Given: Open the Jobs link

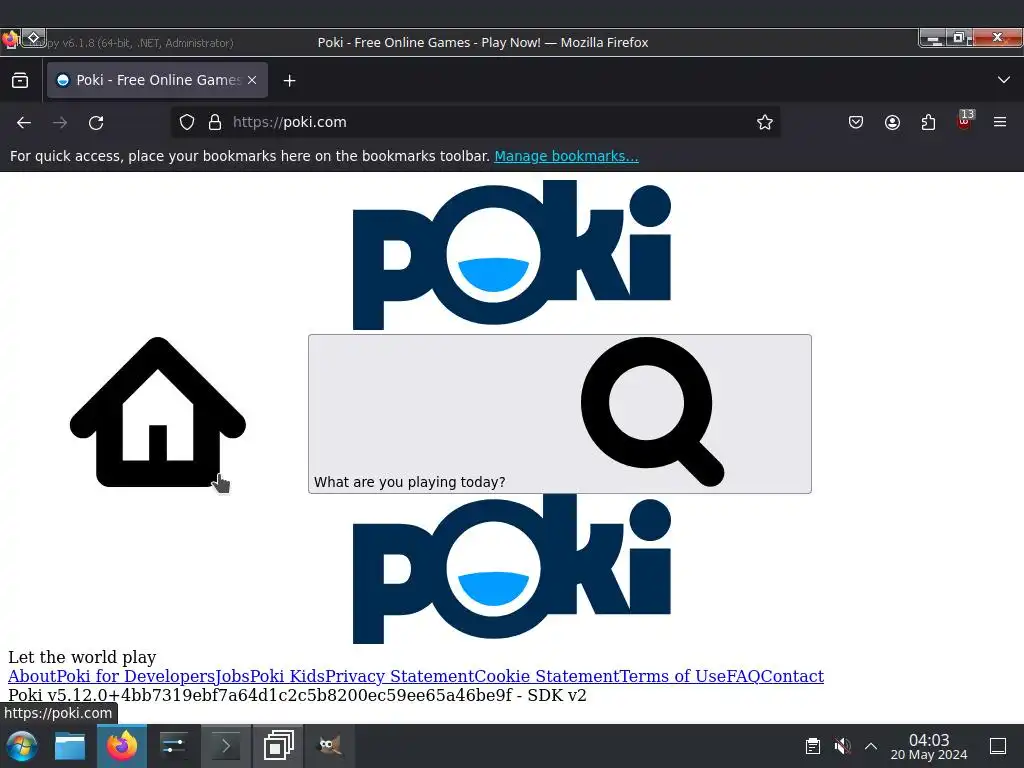Looking at the screenshot, I should 232,676.
